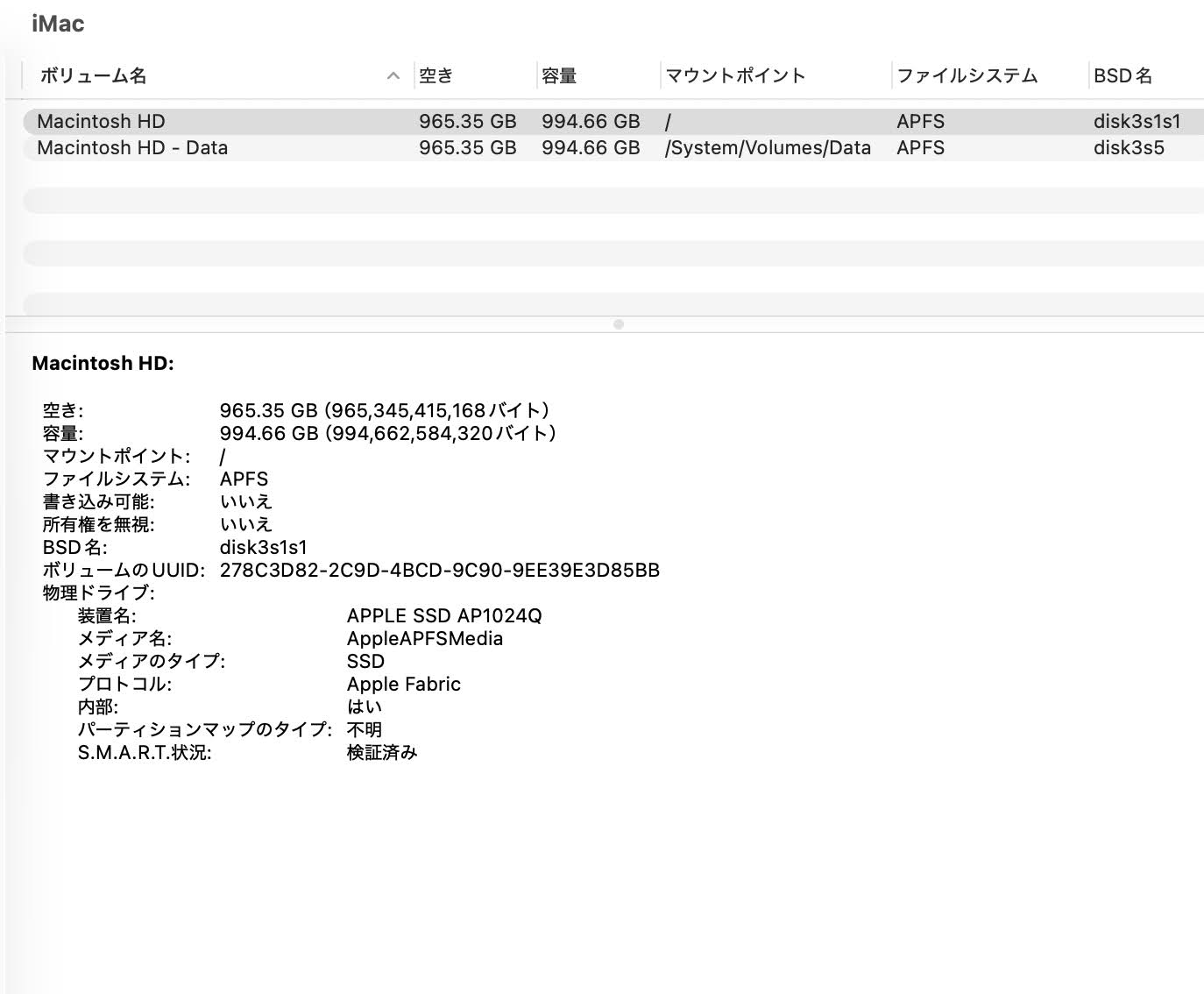Select the Macintosh HD - Data row
This screenshot has height=994, width=1204.
tap(613, 147)
